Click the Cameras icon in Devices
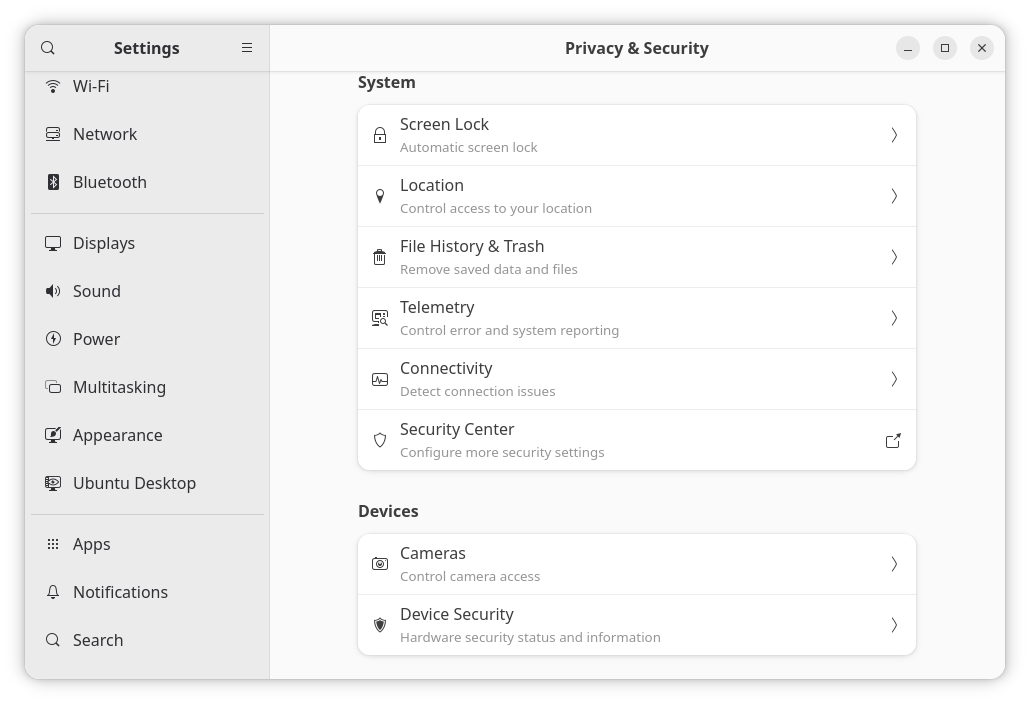This screenshot has width=1030, height=704. [380, 564]
